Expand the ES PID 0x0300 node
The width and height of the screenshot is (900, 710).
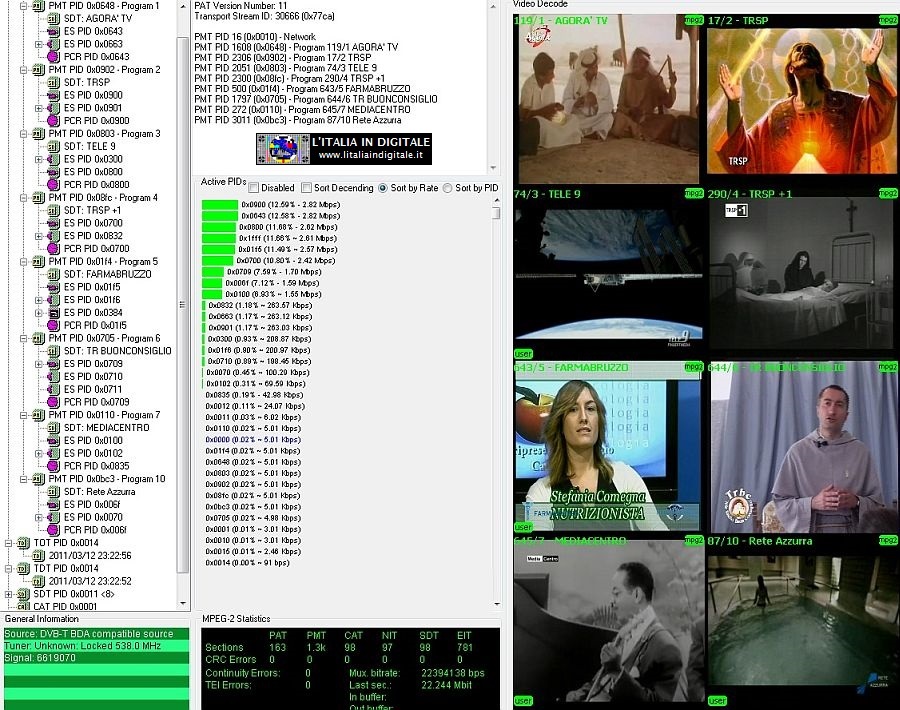[x=38, y=160]
